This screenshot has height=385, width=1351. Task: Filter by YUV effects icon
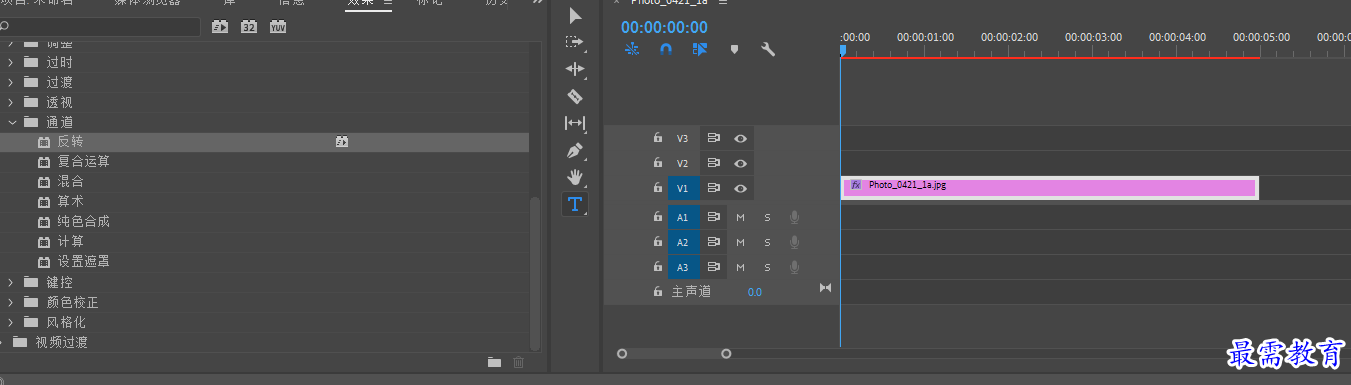click(277, 27)
